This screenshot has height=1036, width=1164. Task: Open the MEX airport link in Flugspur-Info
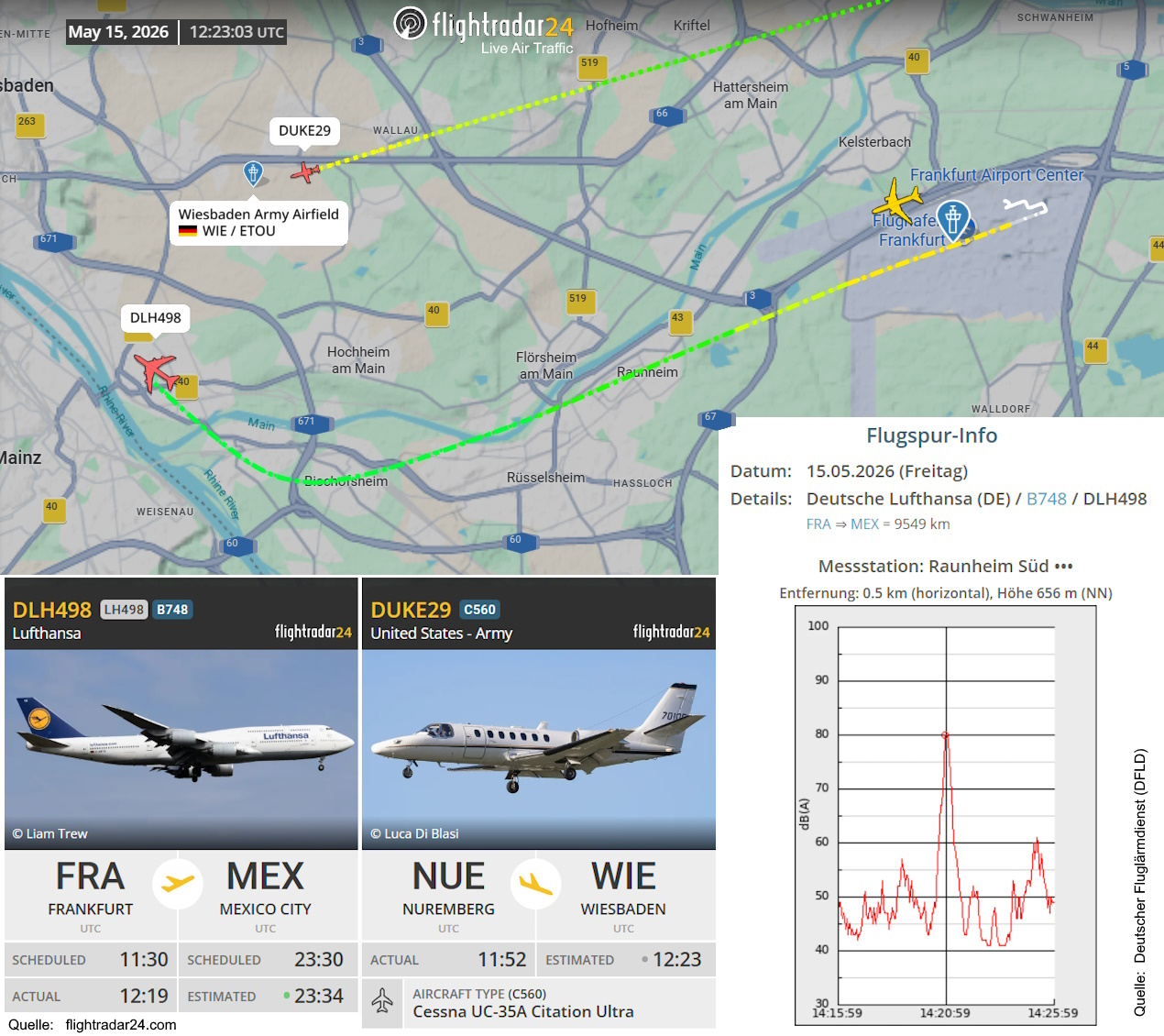point(864,524)
